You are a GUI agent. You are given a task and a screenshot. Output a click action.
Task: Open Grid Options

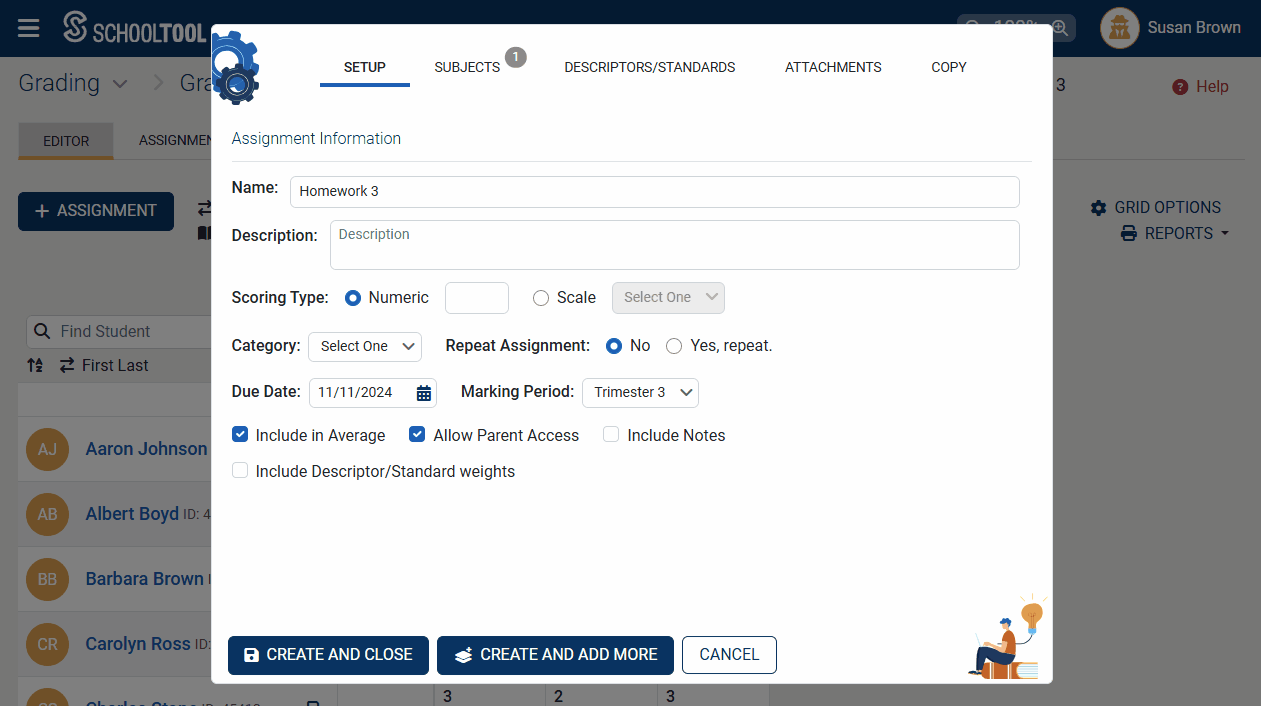tap(1156, 208)
